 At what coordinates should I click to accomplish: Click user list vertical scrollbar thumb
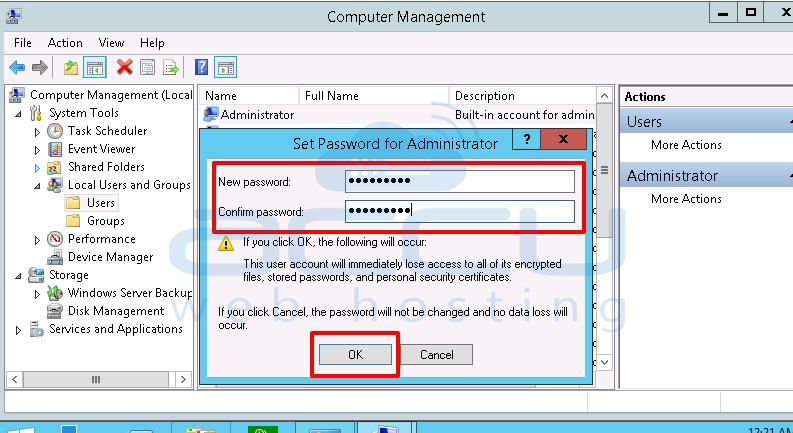tap(604, 170)
